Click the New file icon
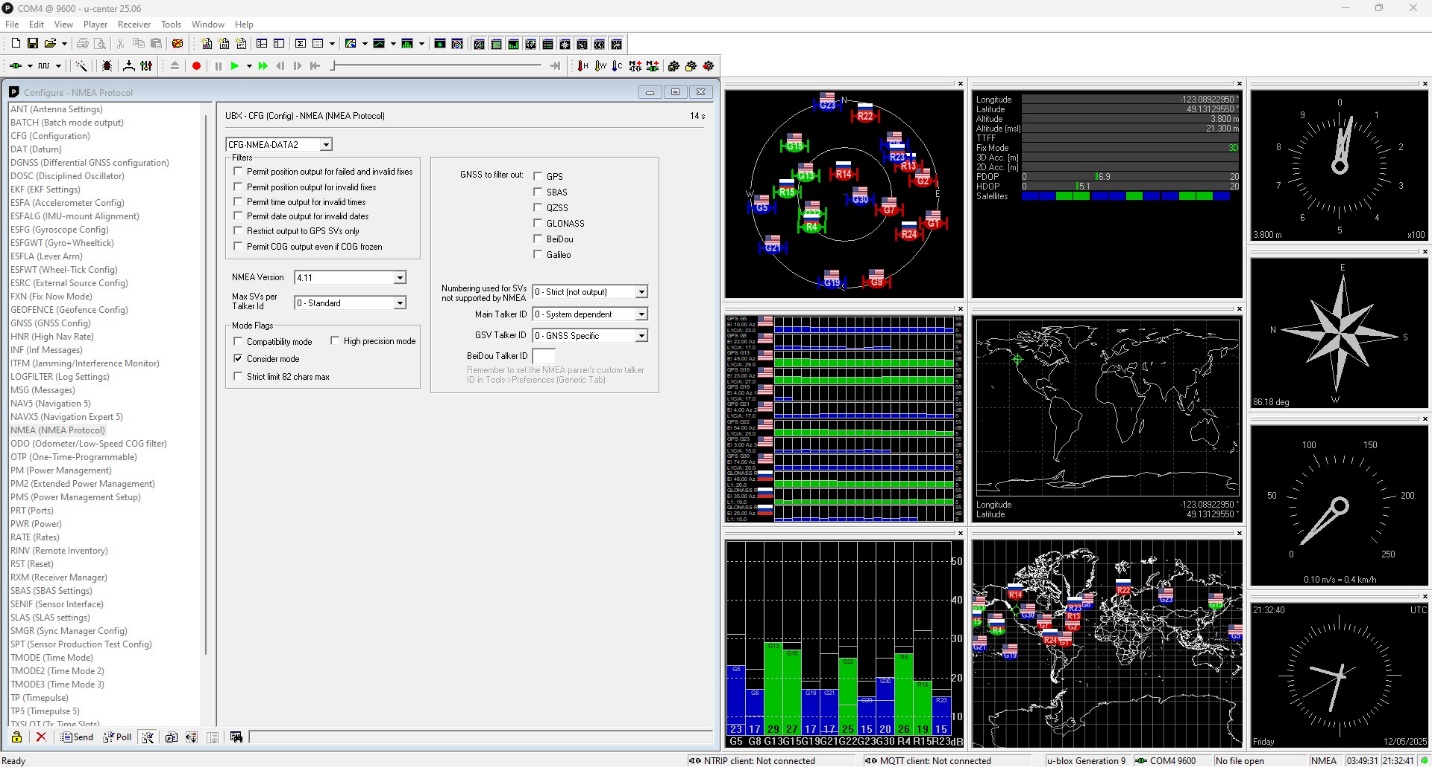The image size is (1432, 767). 16,43
